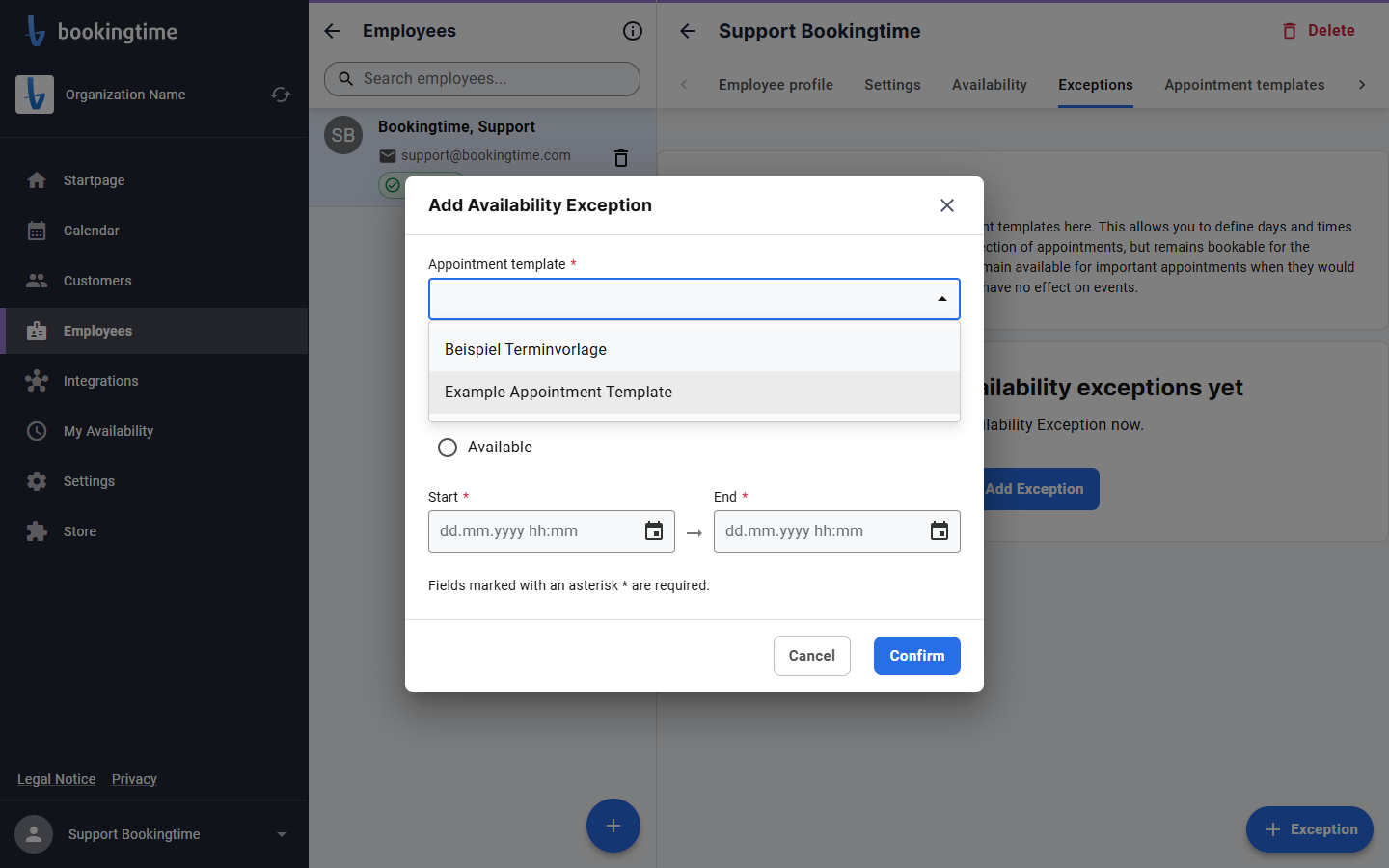Click the organization sync icon

click(x=281, y=95)
